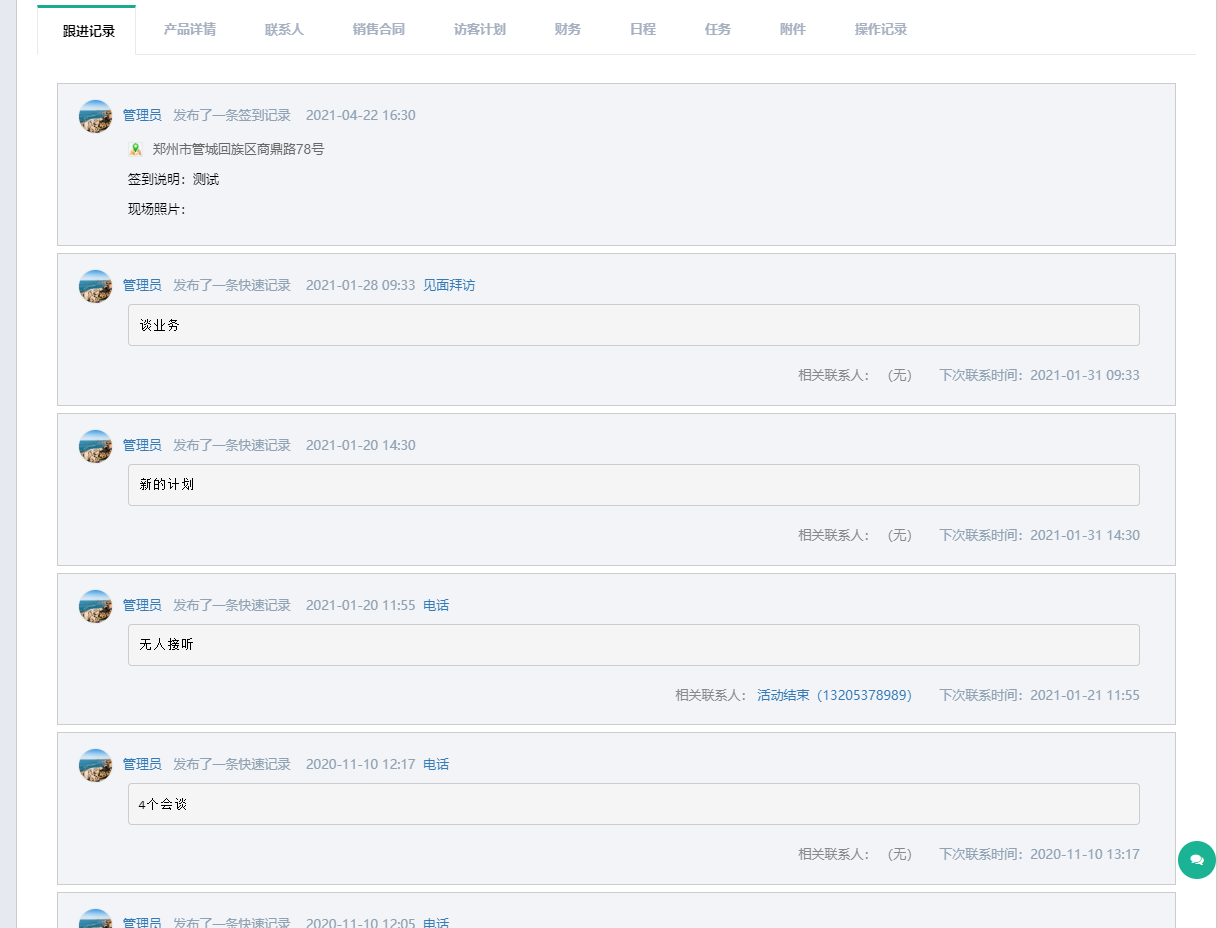This screenshot has width=1217, height=928.
Task: Select the 销售合同 tab
Action: tap(379, 30)
